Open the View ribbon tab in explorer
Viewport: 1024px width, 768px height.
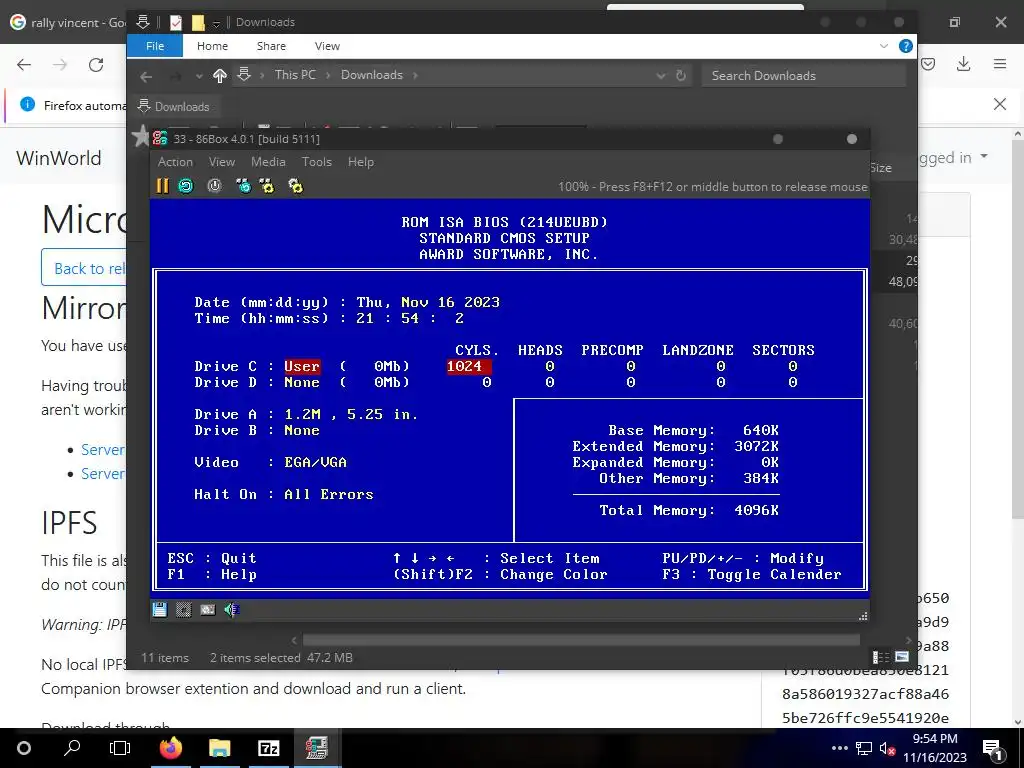[x=327, y=46]
